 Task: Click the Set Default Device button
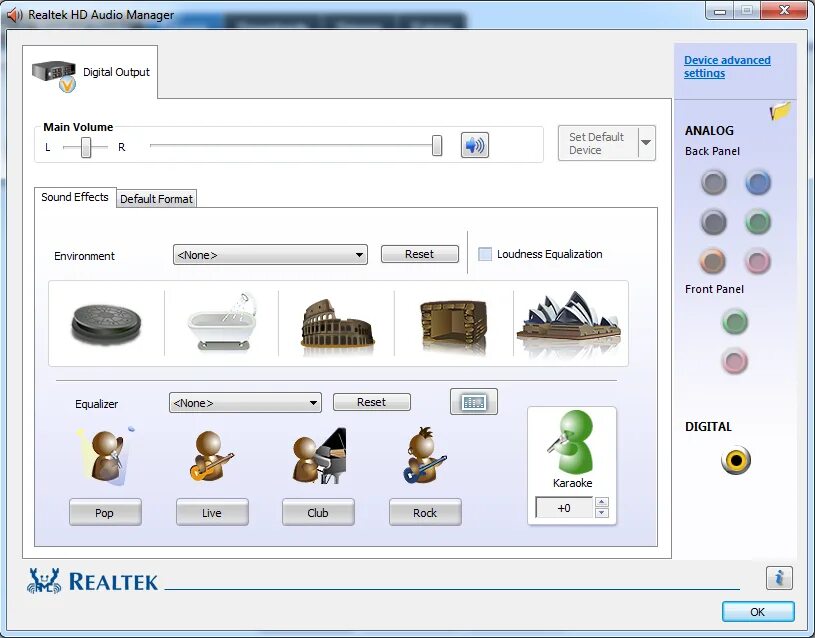[x=598, y=143]
